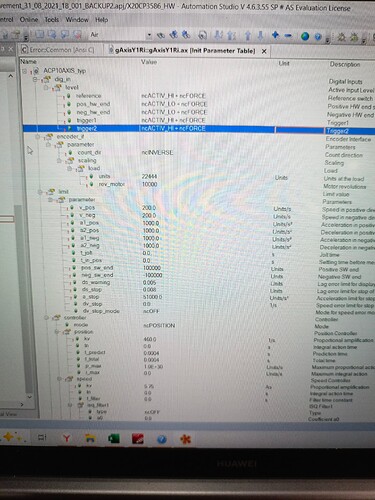The height and width of the screenshot is (500, 375).
Task: Open the green Excel icon in taskbar
Action: (114, 439)
